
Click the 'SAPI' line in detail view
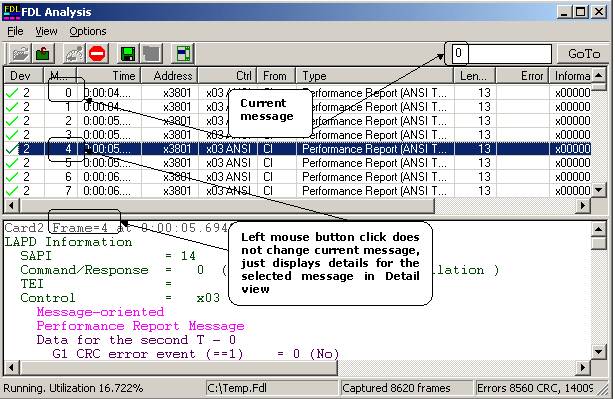point(108,256)
